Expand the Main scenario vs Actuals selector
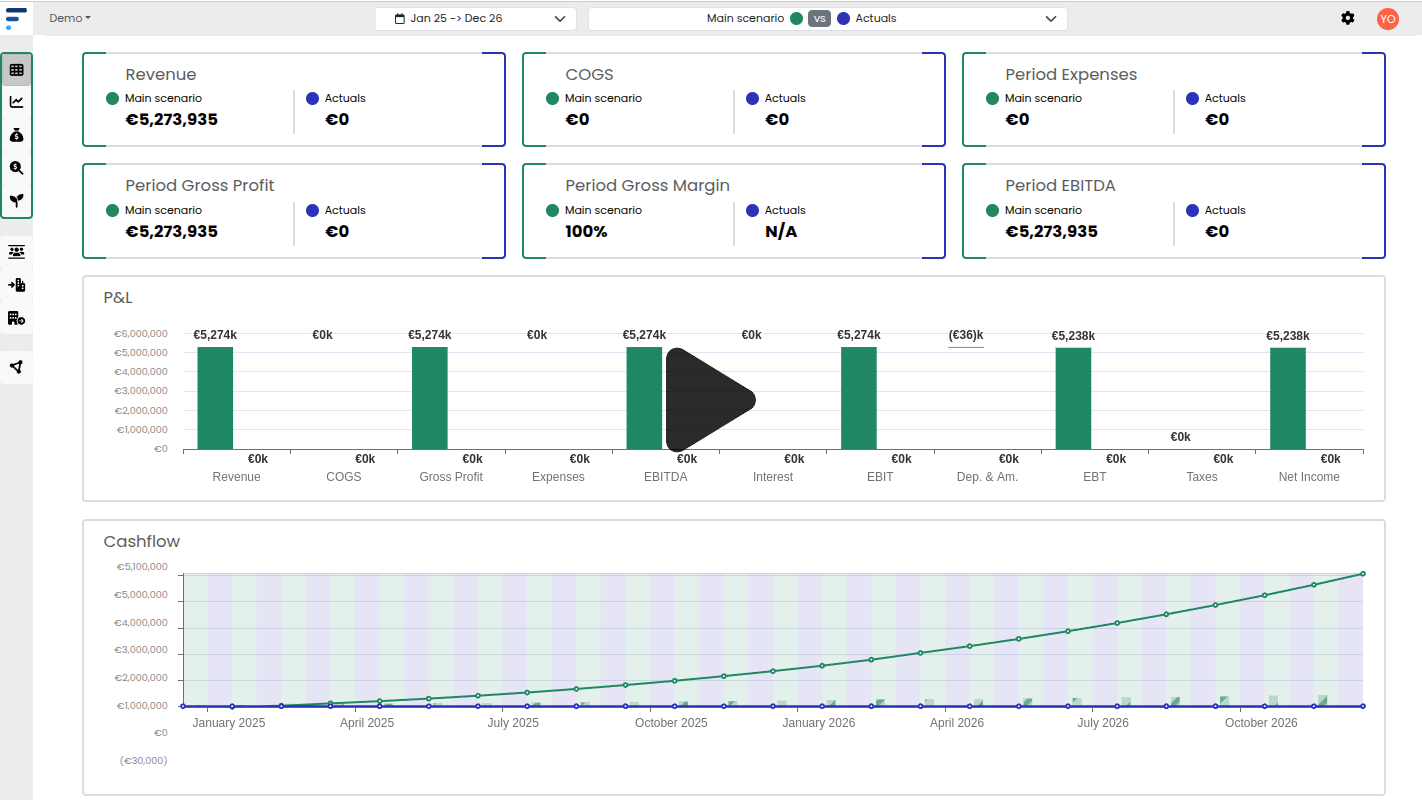This screenshot has height=800, width=1422. (827, 19)
